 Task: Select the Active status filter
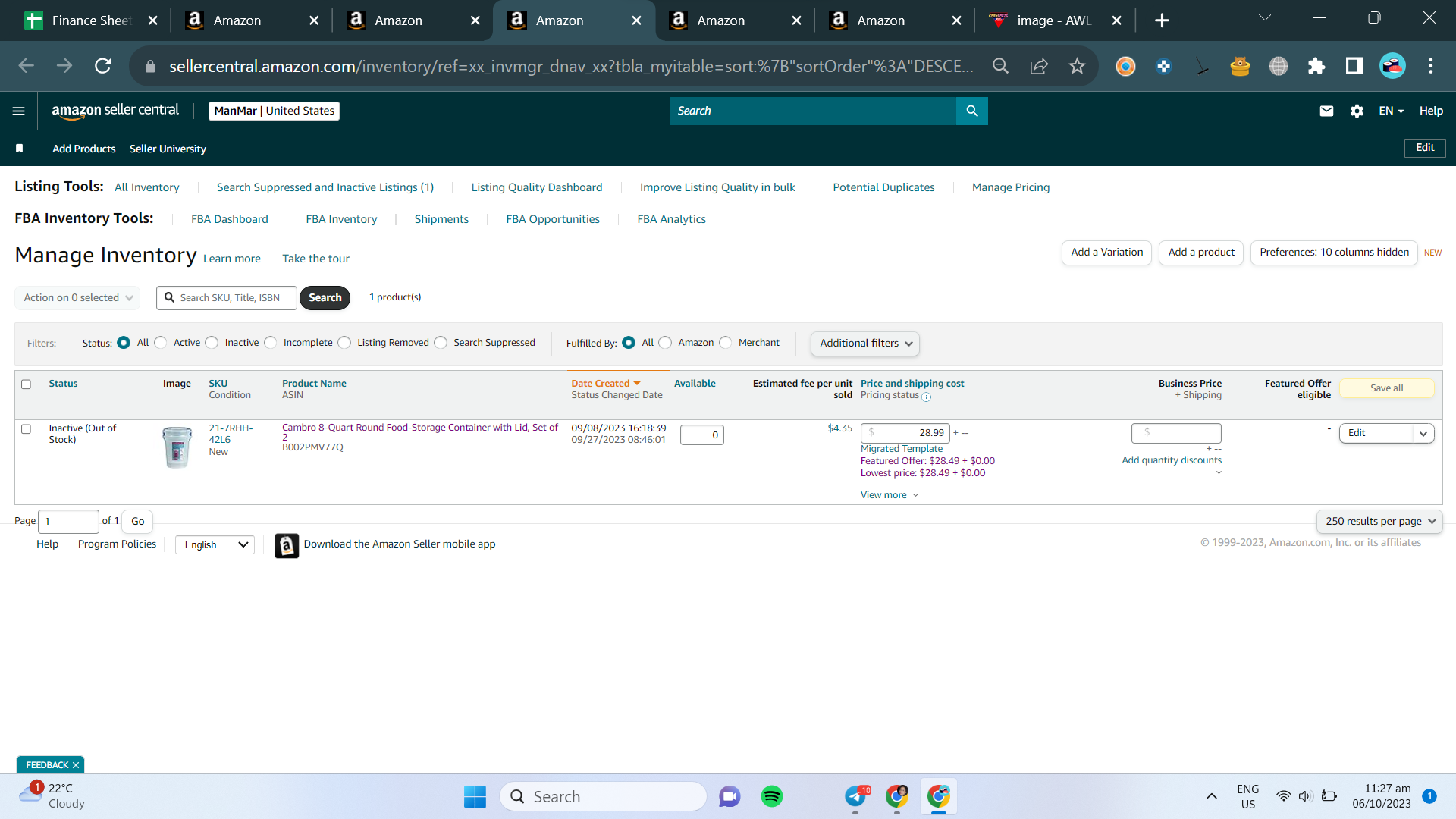click(161, 343)
